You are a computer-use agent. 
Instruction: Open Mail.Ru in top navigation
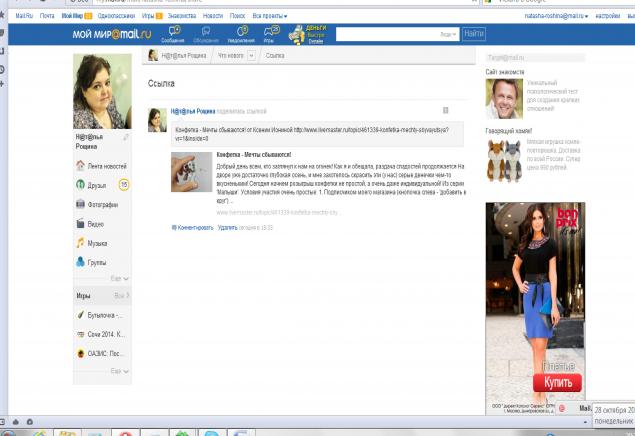pos(24,16)
